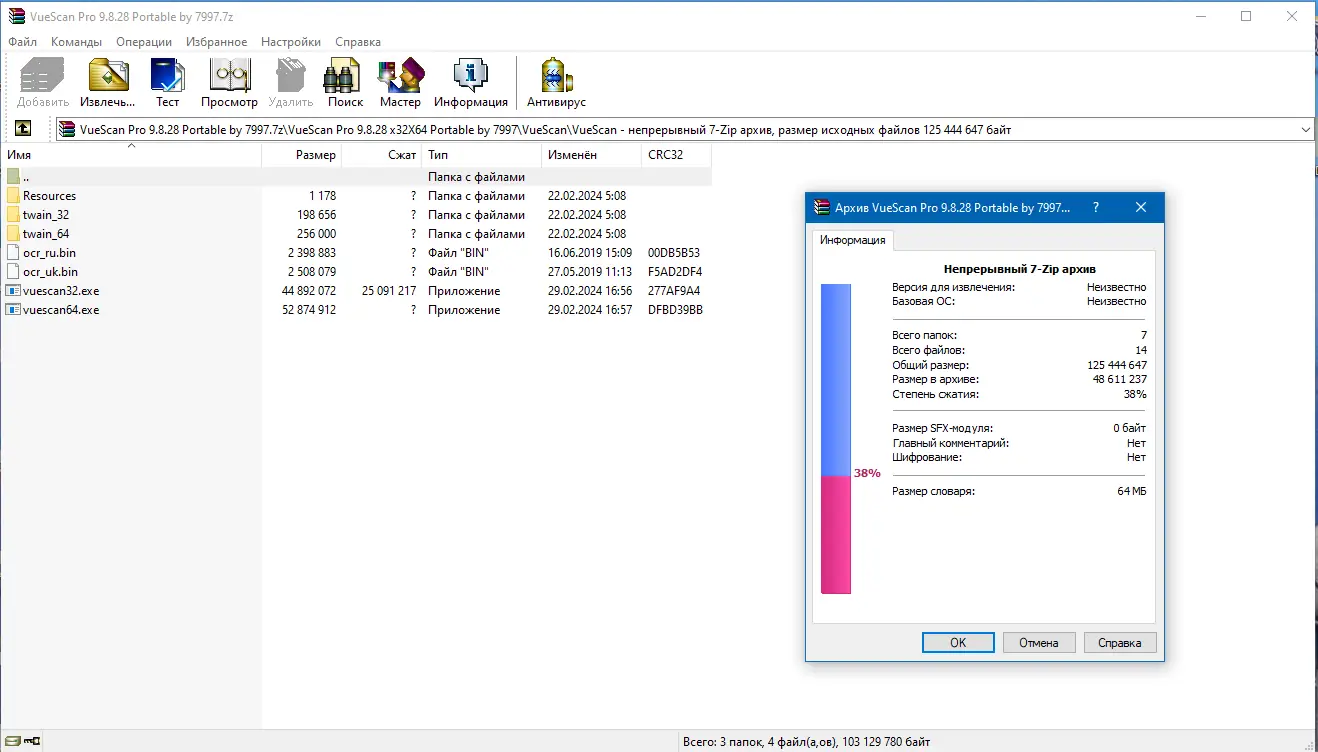Click Отмена in the info dialog
1318x752 pixels.
[x=1039, y=642]
